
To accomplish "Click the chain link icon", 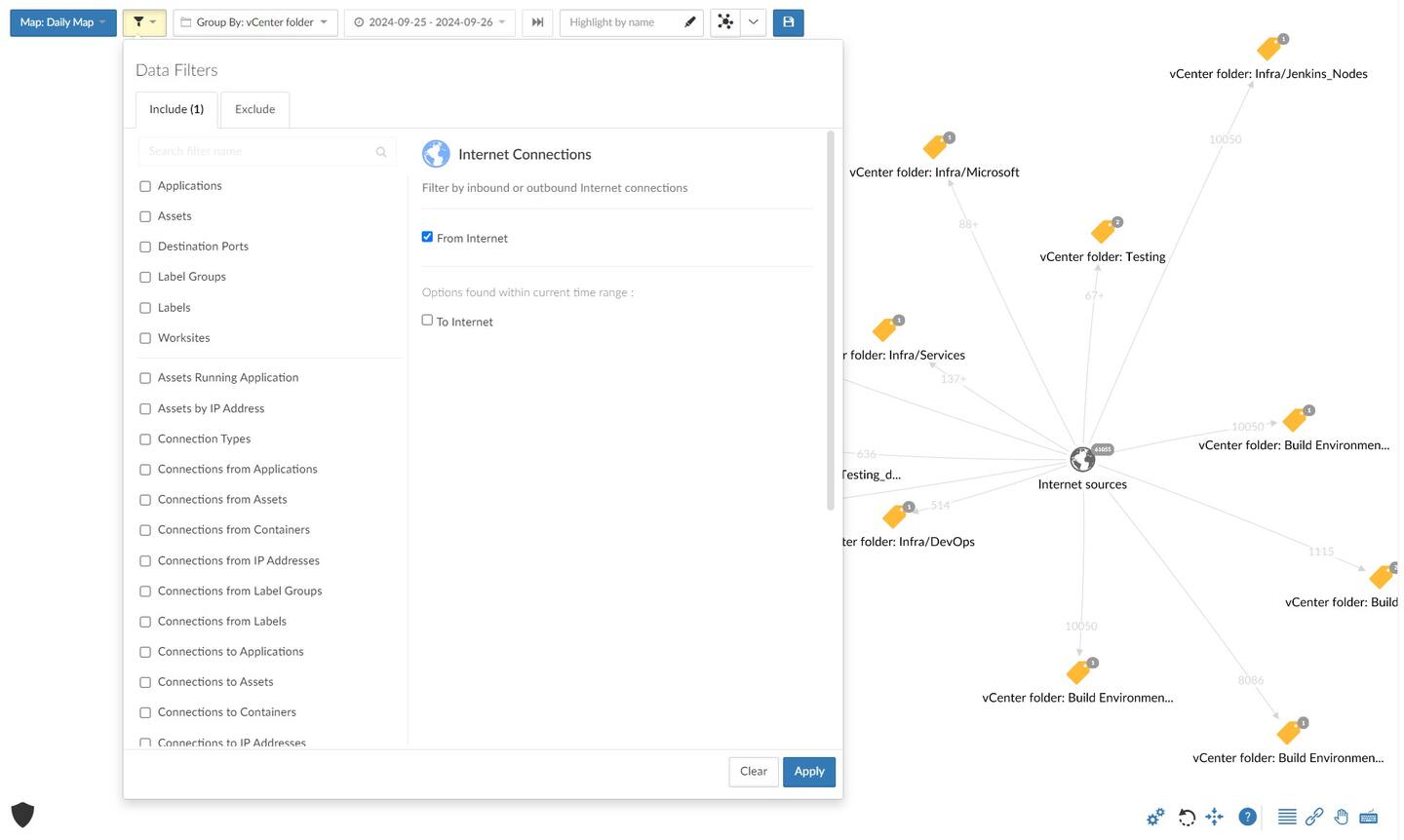I will 1314,818.
